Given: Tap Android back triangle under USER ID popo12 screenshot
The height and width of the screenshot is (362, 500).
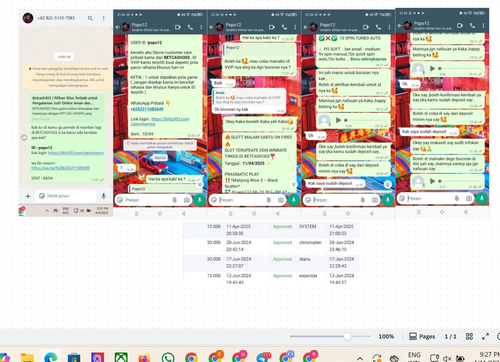Looking at the screenshot, I should pyautogui.click(x=183, y=213).
